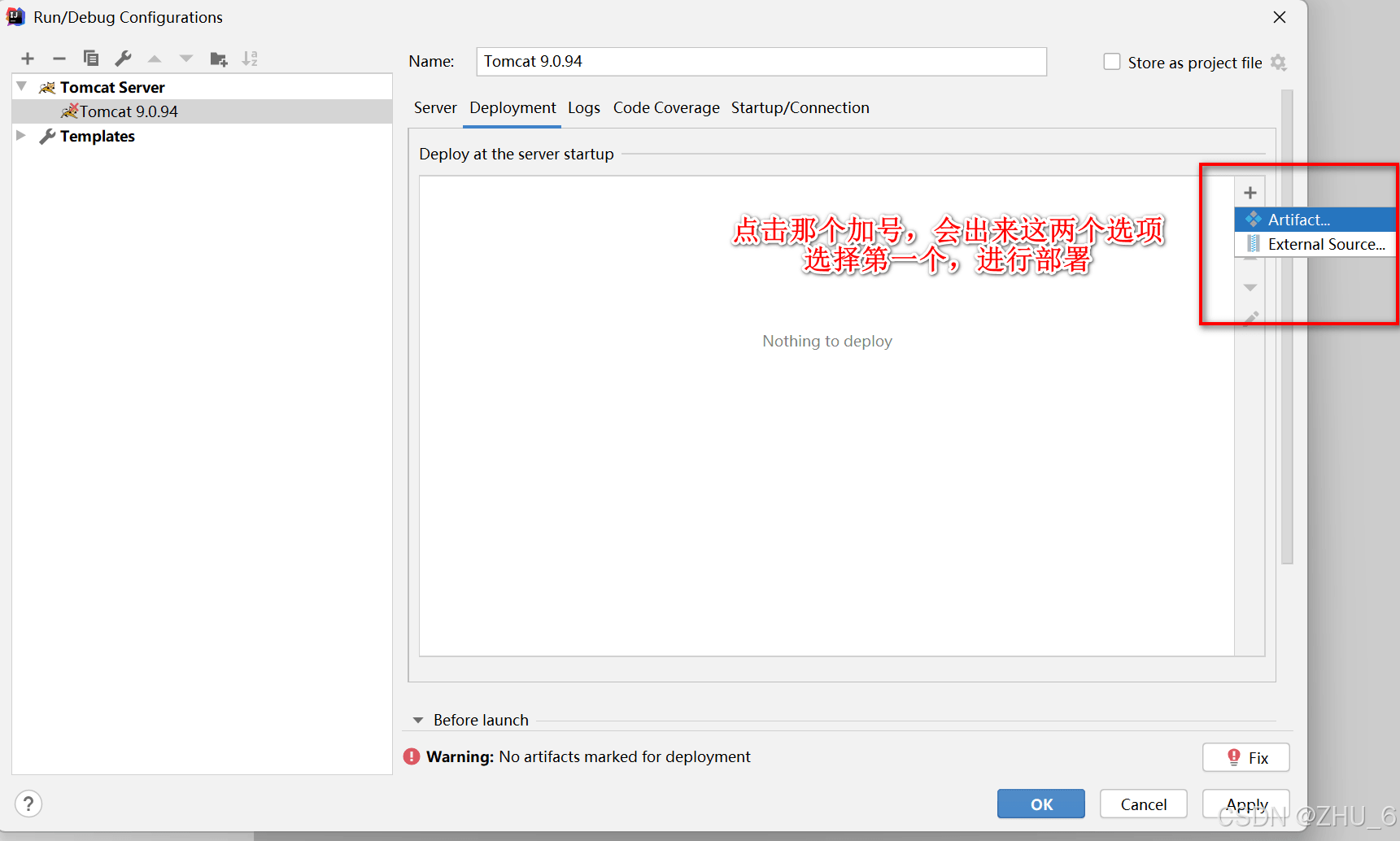Click the OK button
1400x841 pixels.
click(x=1041, y=804)
